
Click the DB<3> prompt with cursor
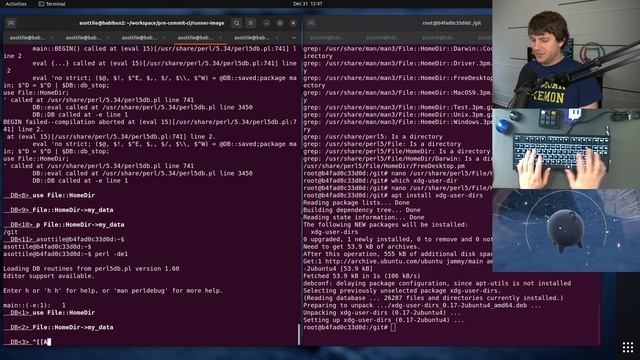[x=27, y=342]
